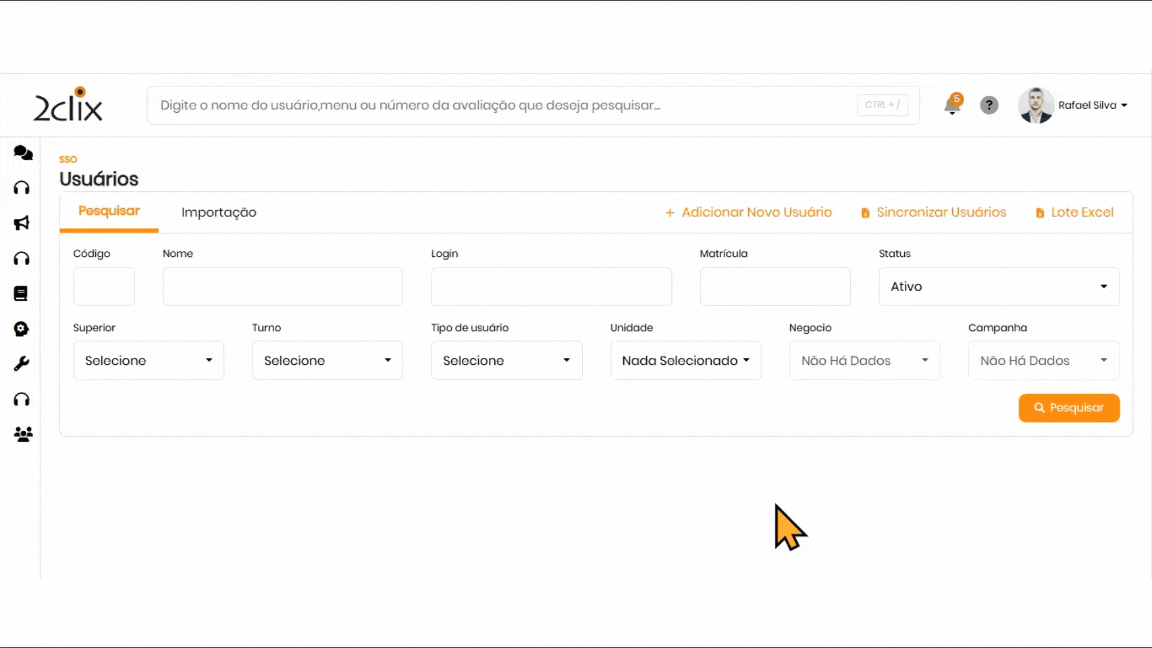Click the megaphone icon in sidebar
Image resolution: width=1152 pixels, height=648 pixels.
tap(21, 223)
